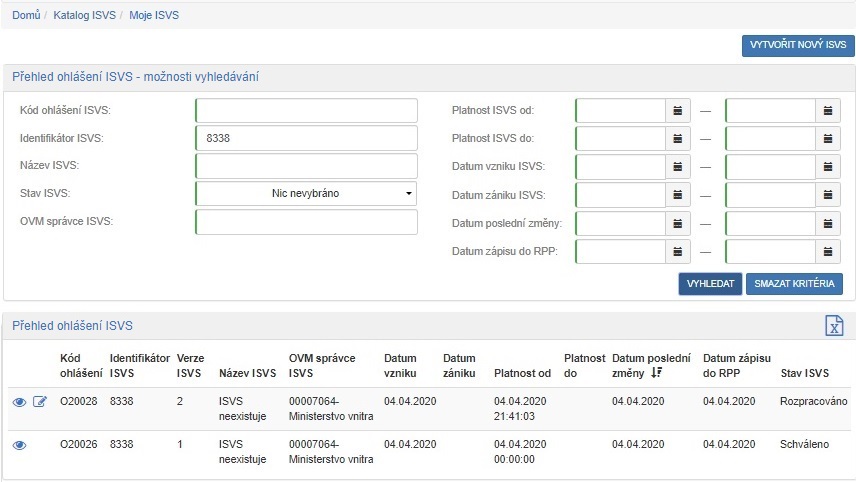Clear filters with Smazat kritéria

point(795,284)
